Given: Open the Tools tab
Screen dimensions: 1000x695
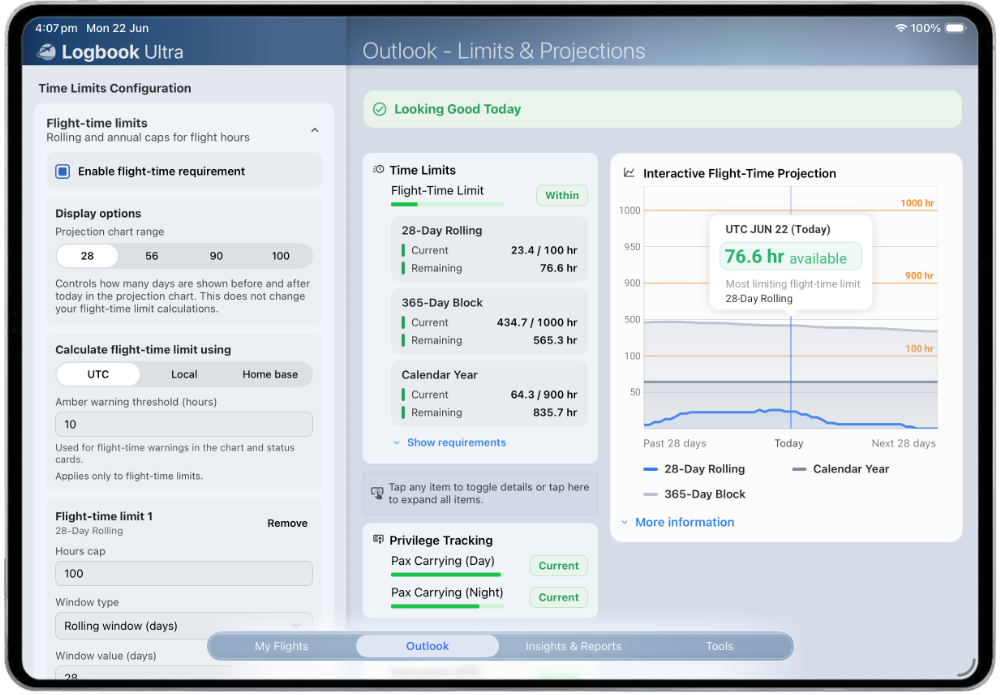Looking at the screenshot, I should tap(719, 647).
